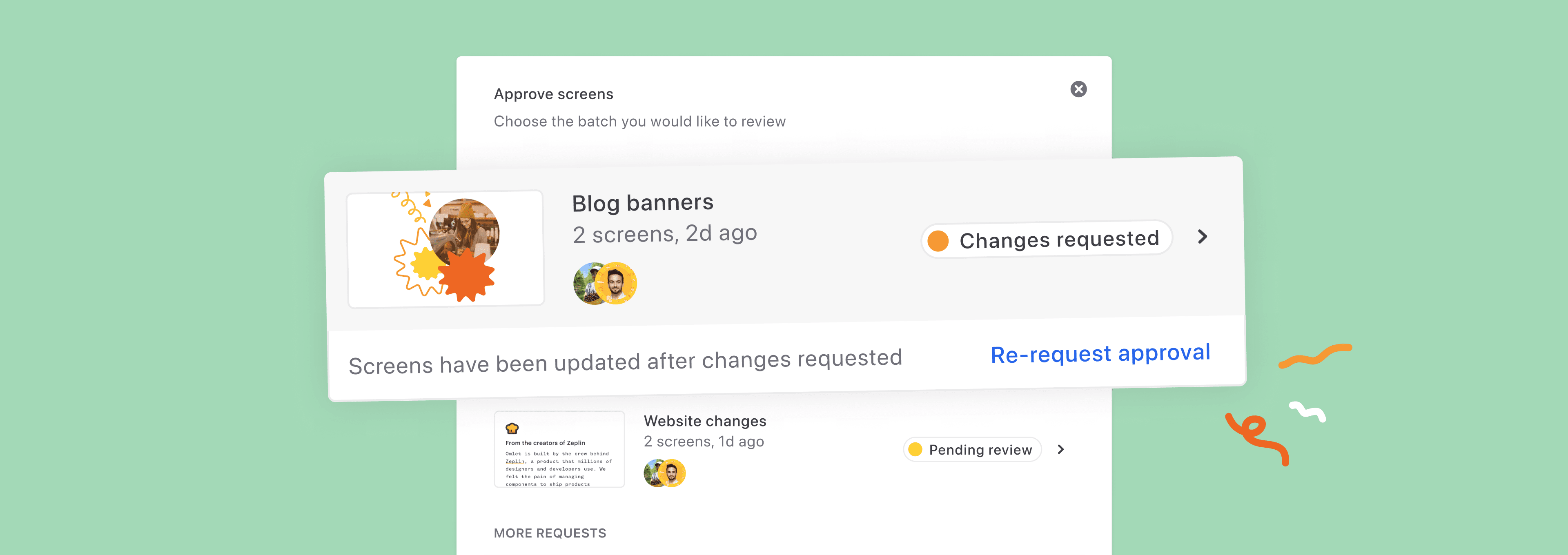1568x555 pixels.
Task: Click Re-request approval link
Action: [1100, 353]
